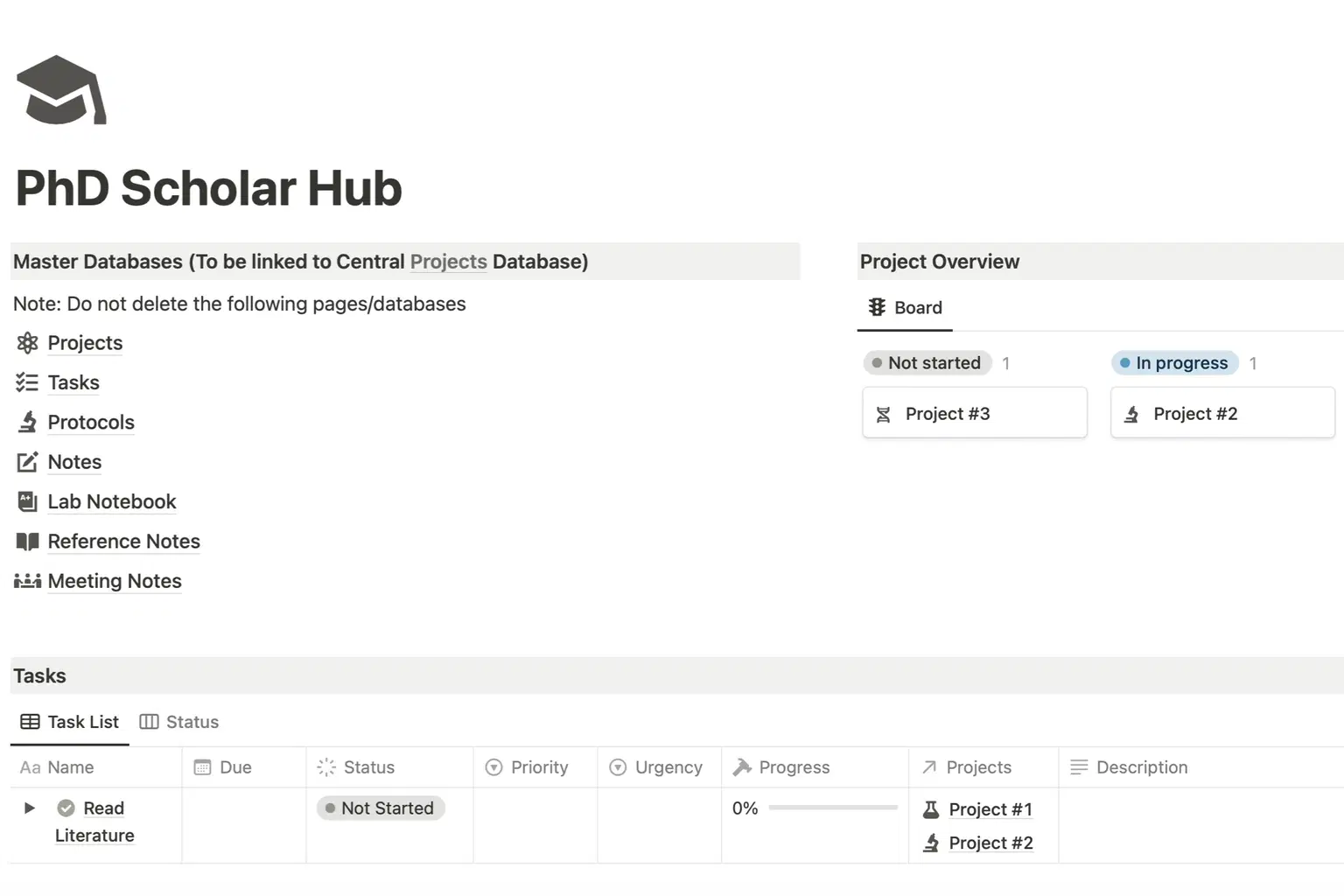The image size is (1344, 896).
Task: Switch to the Status view tab
Action: coord(179,722)
